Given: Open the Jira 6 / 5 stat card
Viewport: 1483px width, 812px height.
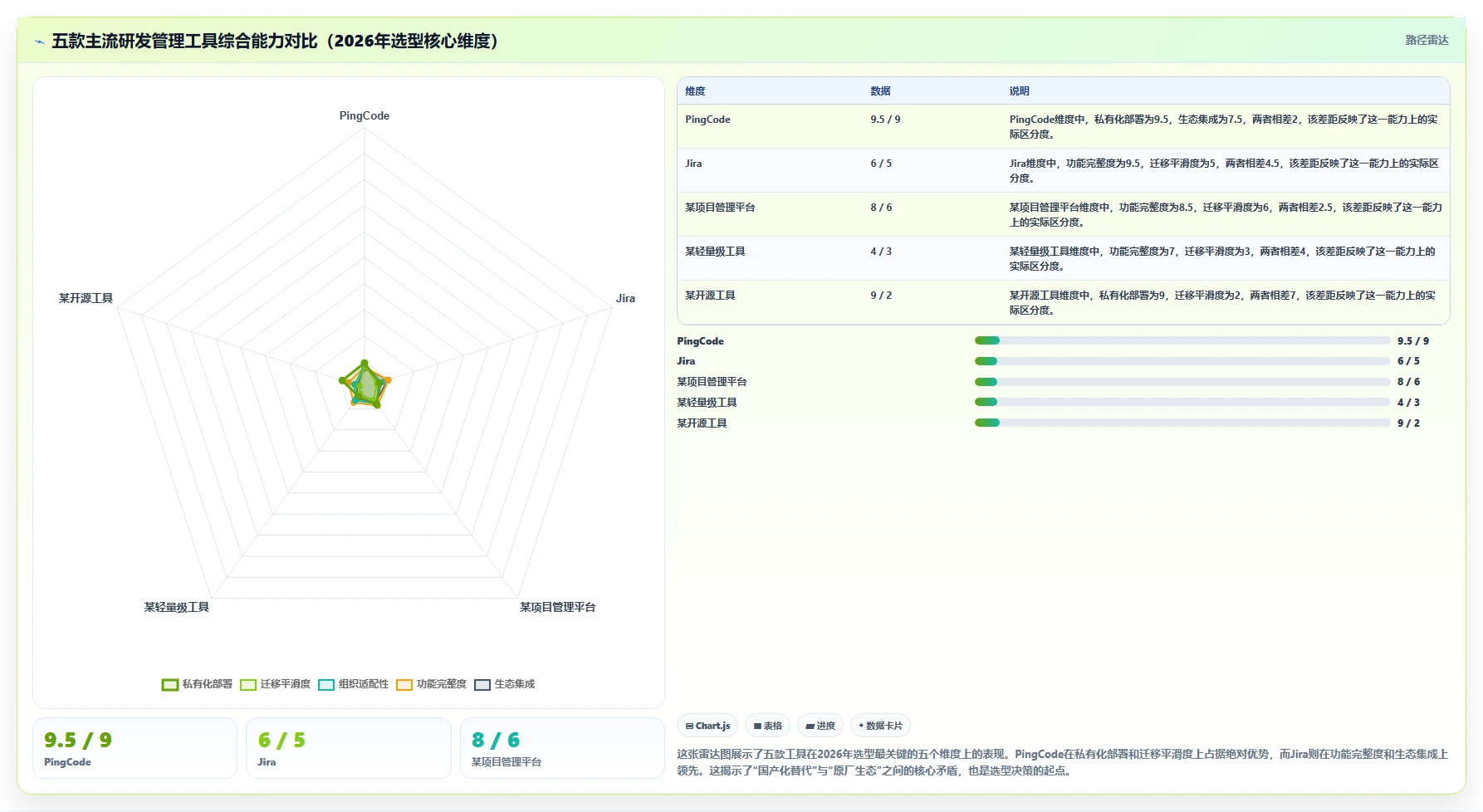Looking at the screenshot, I should 348,748.
